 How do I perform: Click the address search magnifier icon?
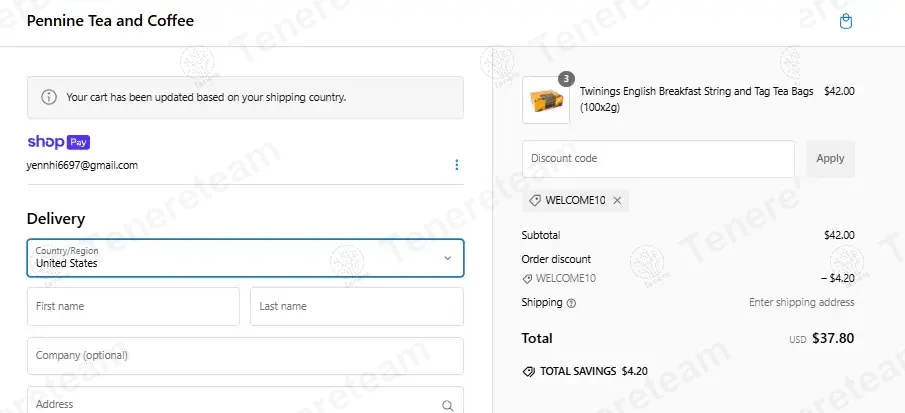(x=448, y=406)
